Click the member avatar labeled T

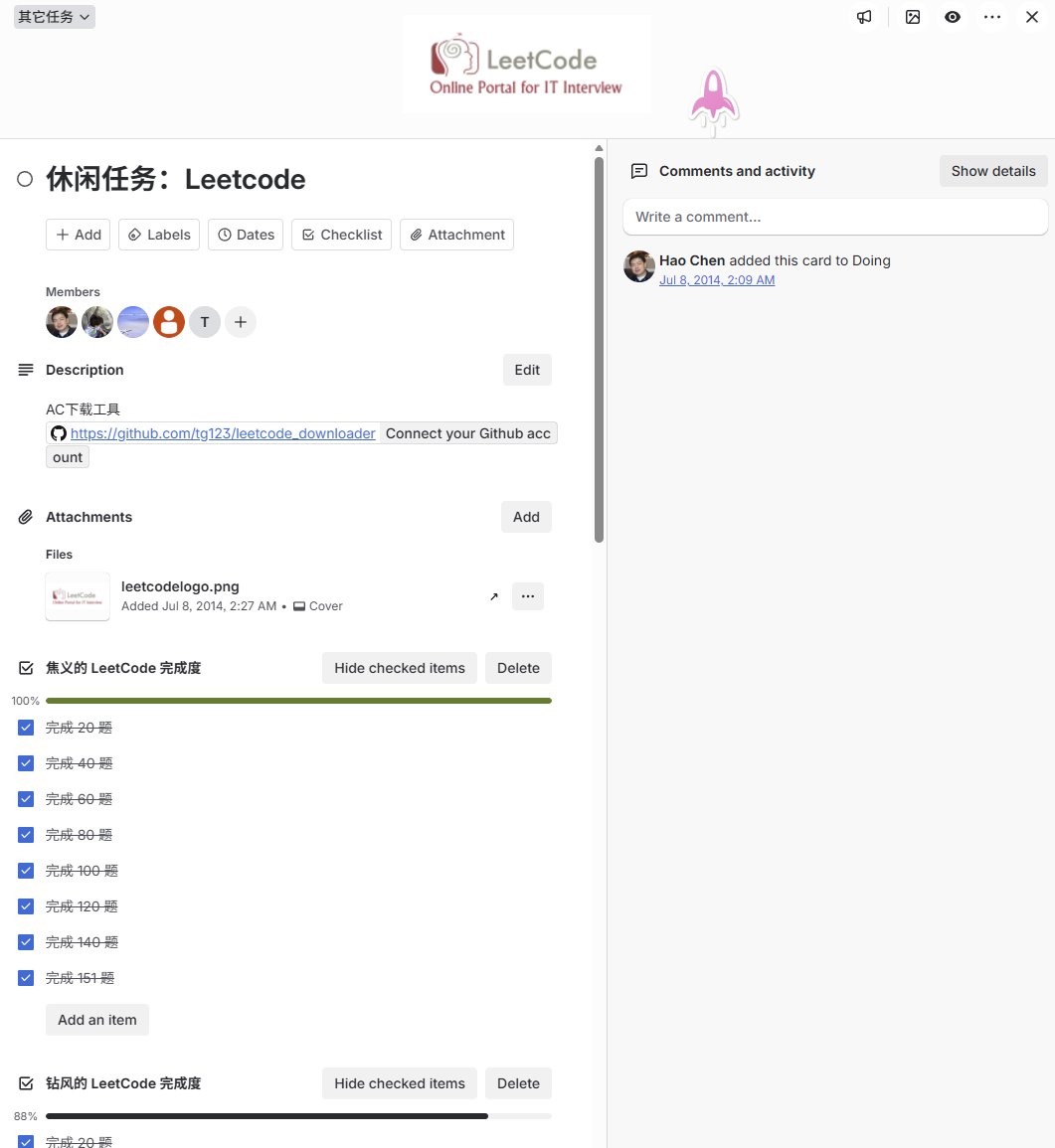(x=205, y=322)
